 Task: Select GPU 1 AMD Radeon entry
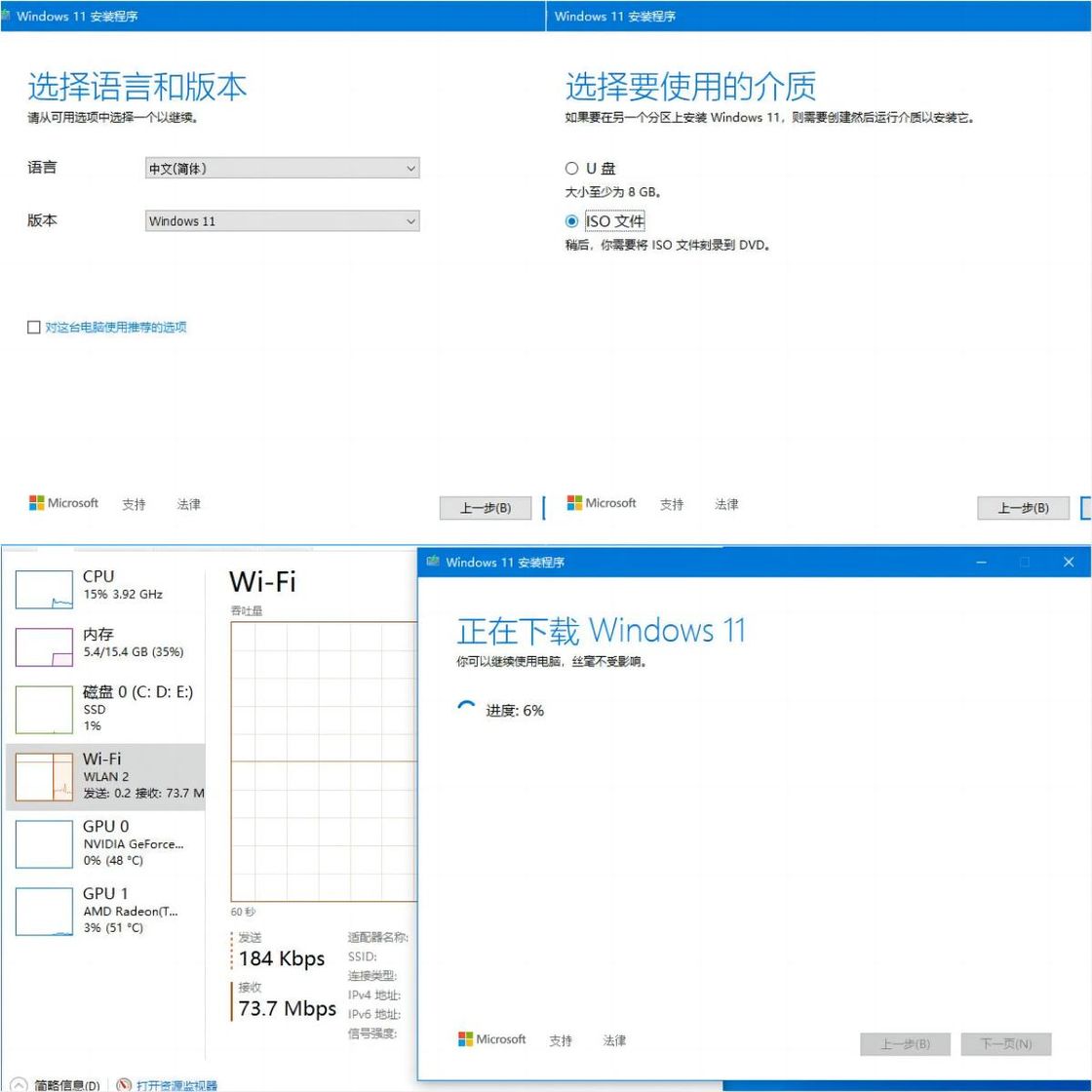coord(106,911)
